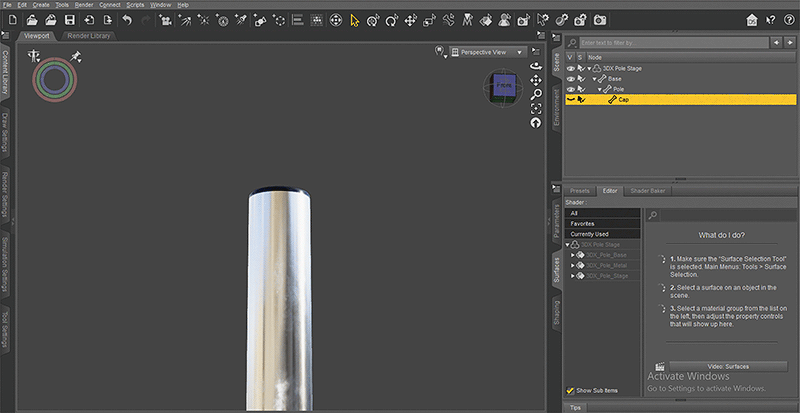Click the viewport Pan arrows control

pos(536,80)
